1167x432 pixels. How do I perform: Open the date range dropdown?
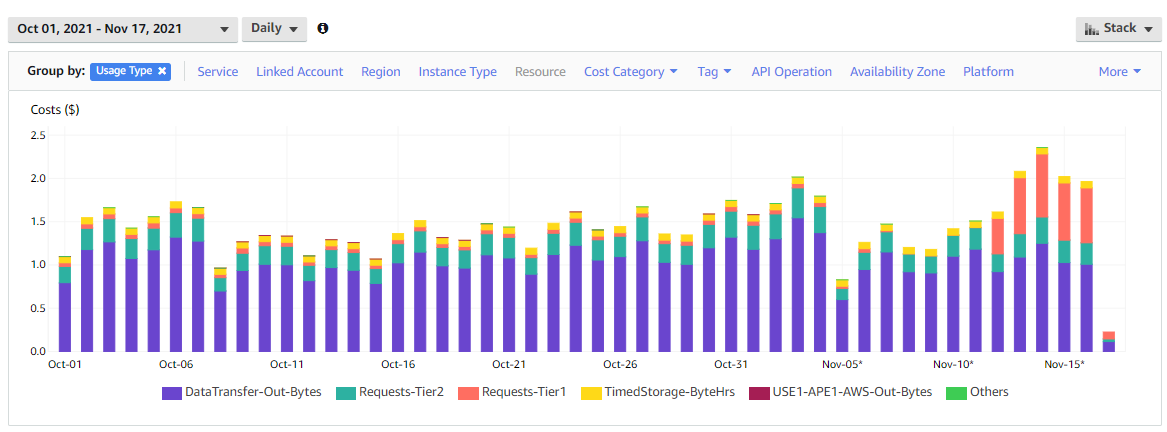(123, 29)
